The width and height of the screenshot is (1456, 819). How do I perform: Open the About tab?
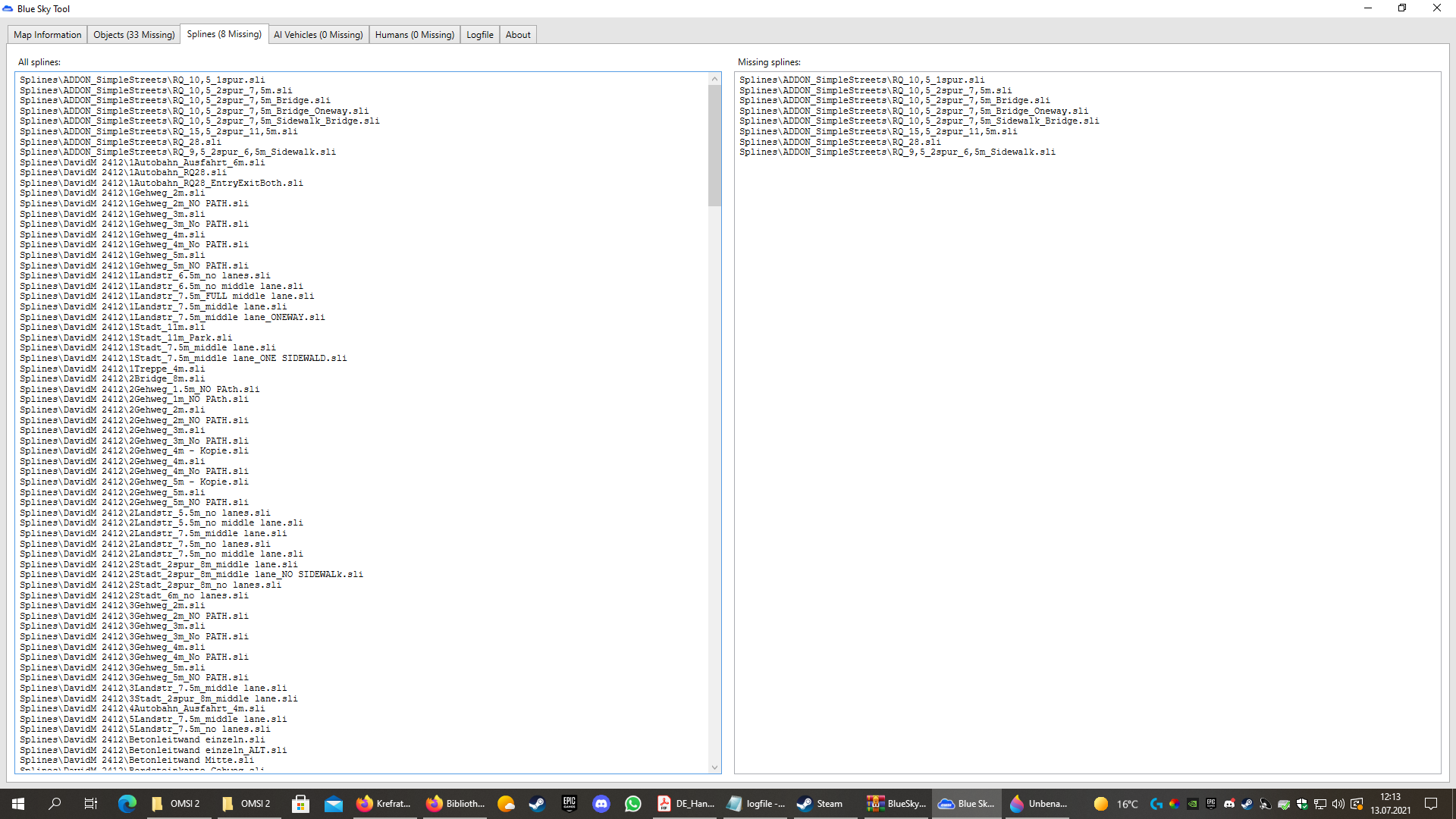click(x=518, y=35)
